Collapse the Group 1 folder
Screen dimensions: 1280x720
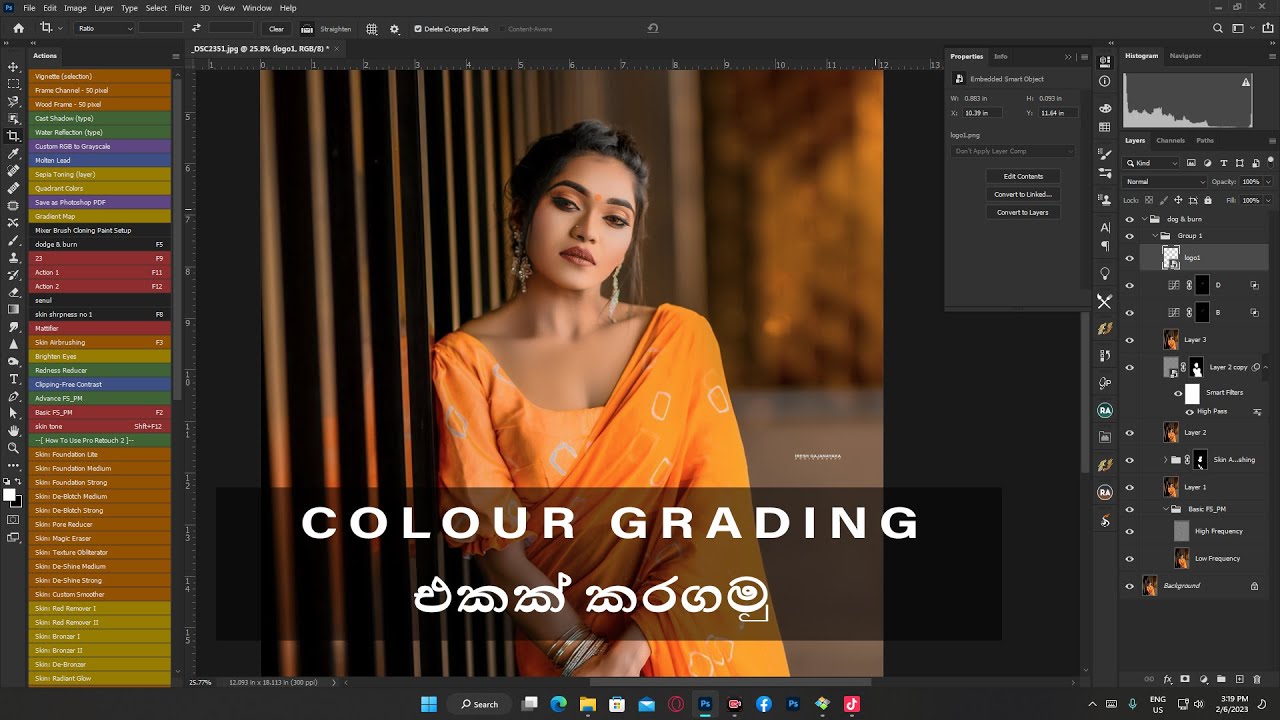pos(1154,236)
